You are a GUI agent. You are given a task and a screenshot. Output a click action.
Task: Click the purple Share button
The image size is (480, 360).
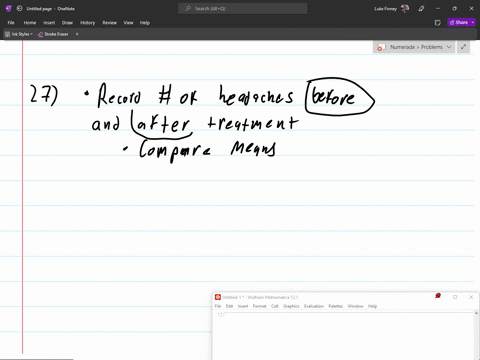(459, 22)
